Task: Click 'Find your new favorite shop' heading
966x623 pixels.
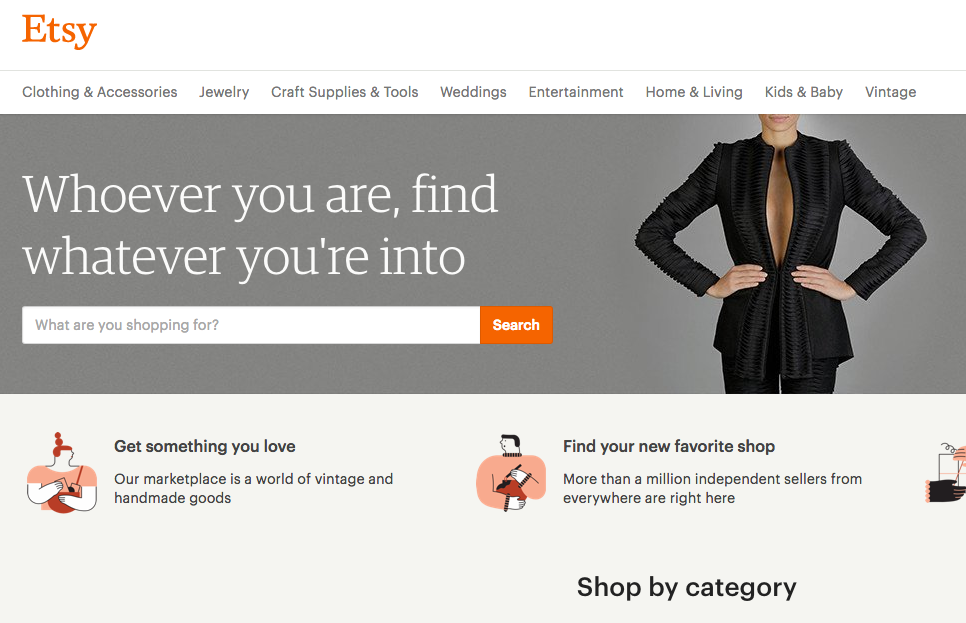Action: click(669, 446)
